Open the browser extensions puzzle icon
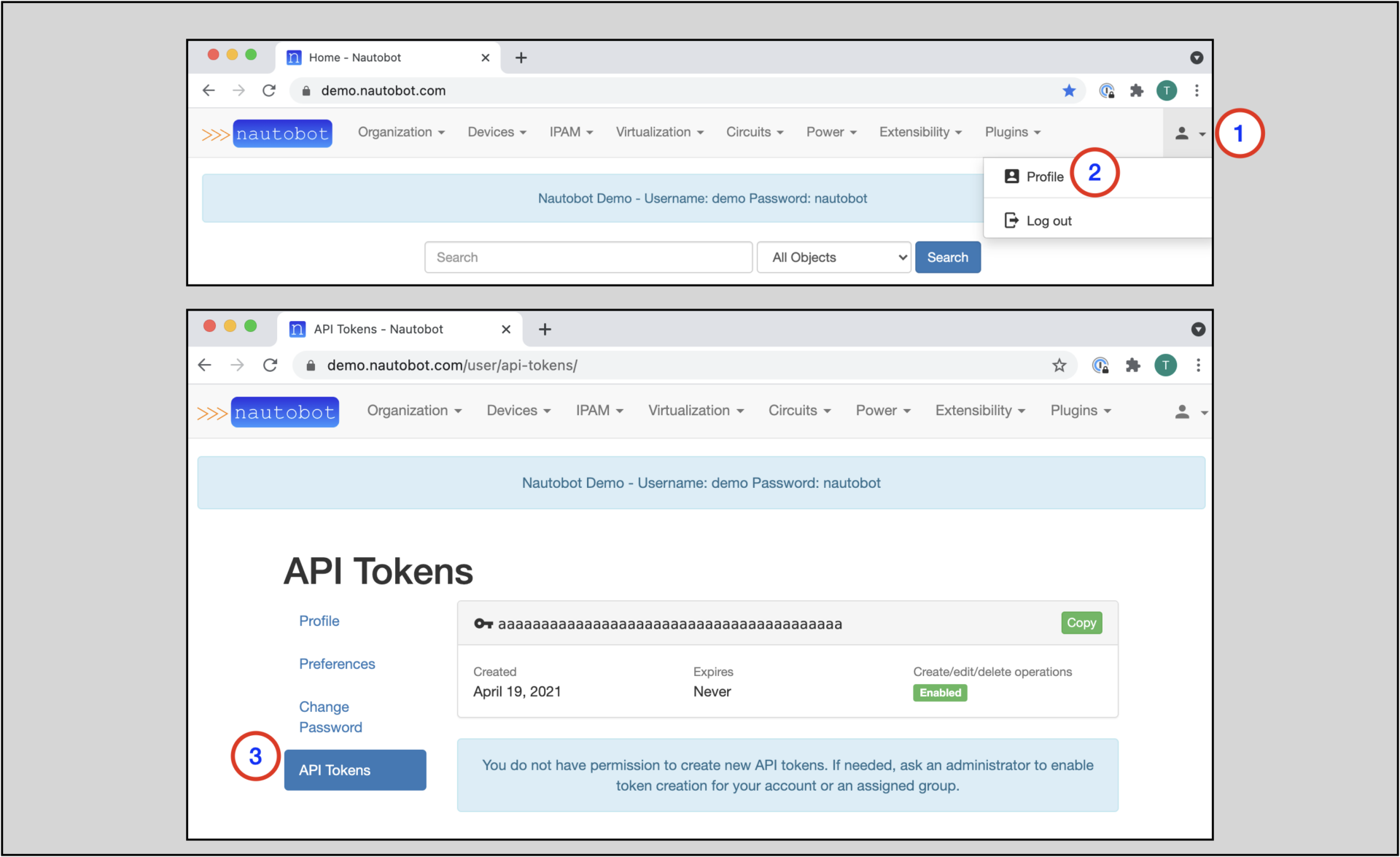The height and width of the screenshot is (857, 1400). tap(1137, 90)
